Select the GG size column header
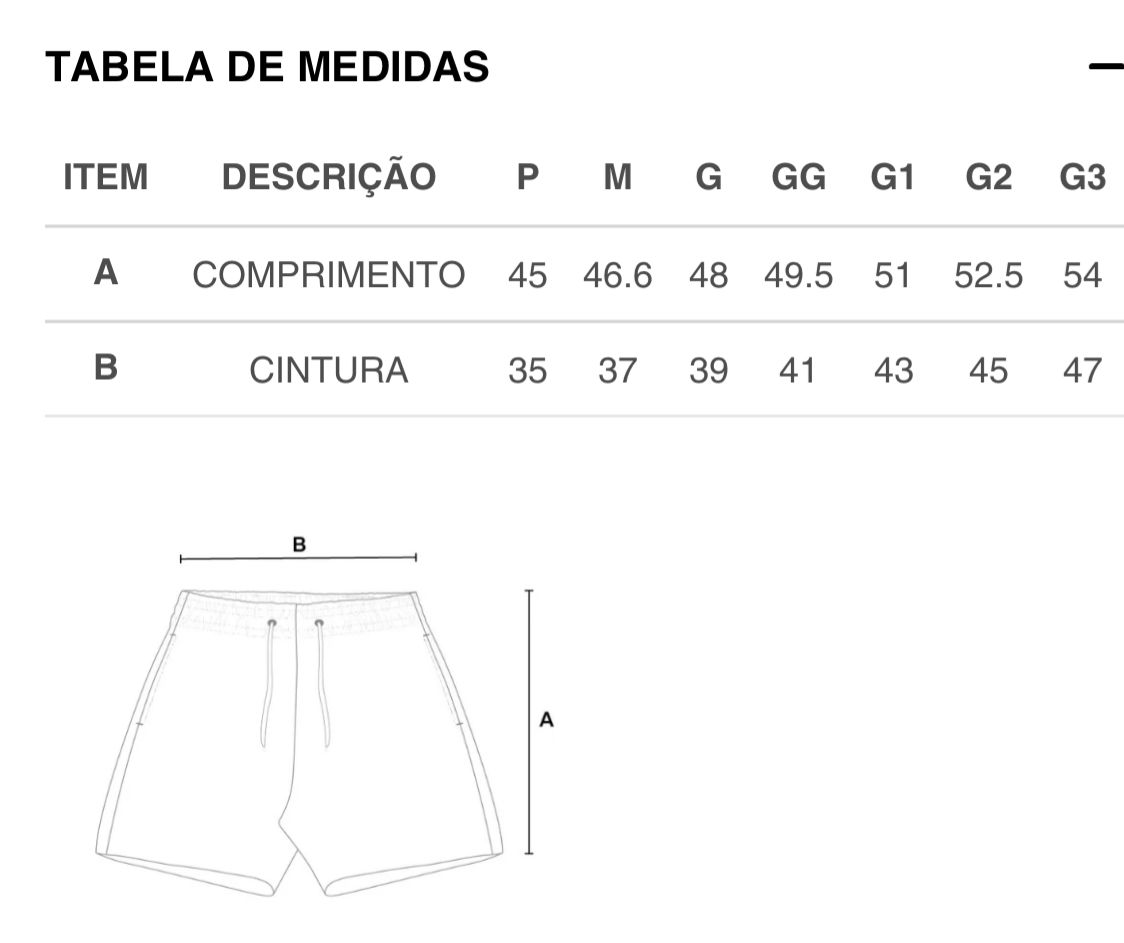The height and width of the screenshot is (943, 1124). click(799, 177)
